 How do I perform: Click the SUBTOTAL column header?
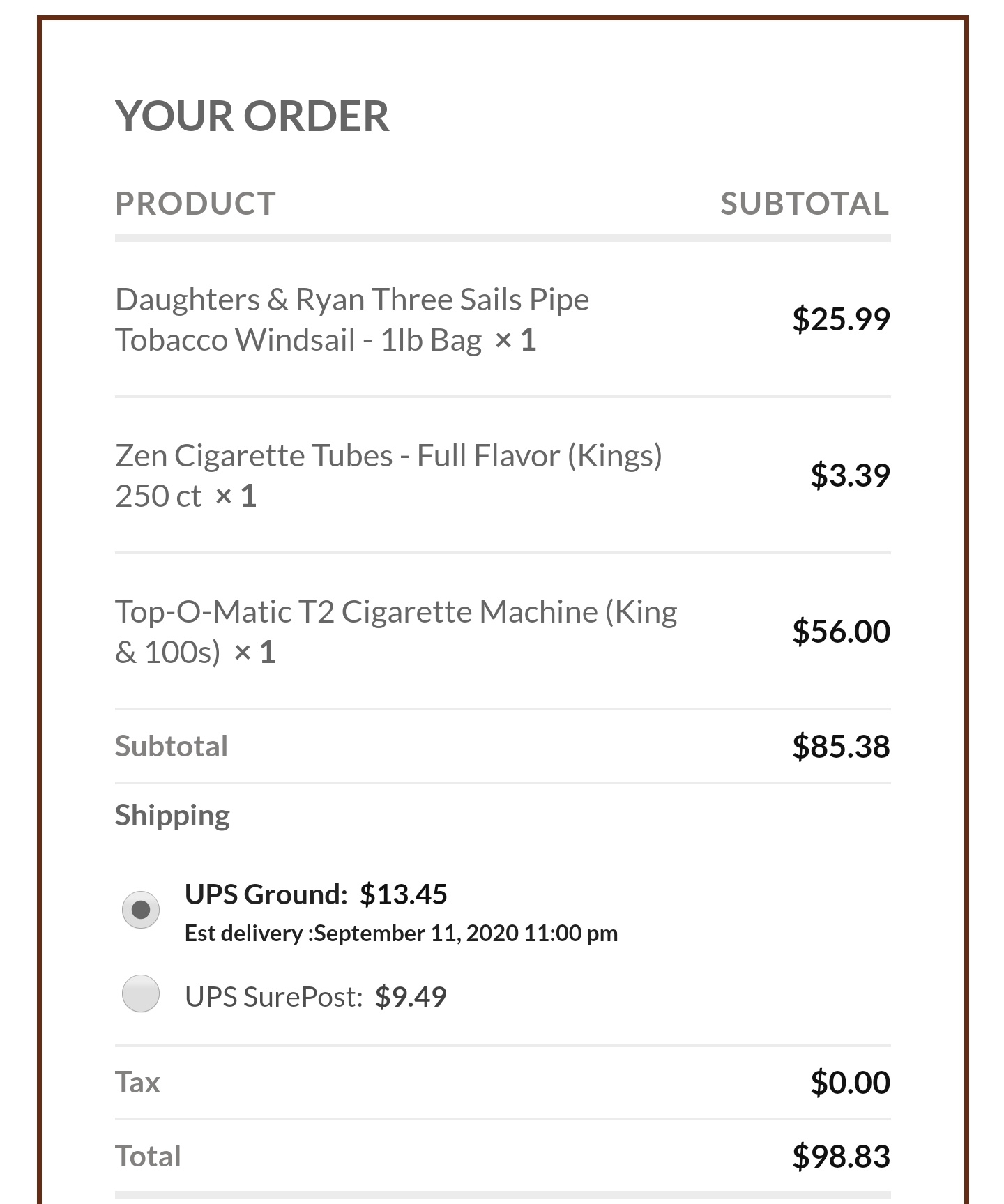tap(805, 204)
